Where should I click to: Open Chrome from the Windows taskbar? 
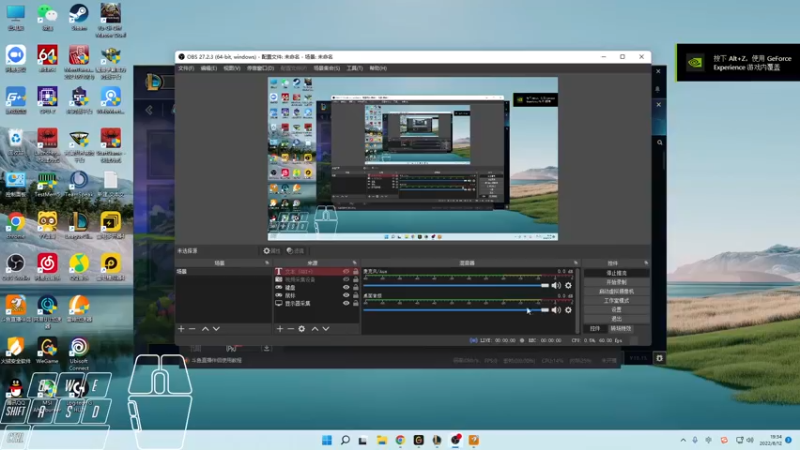(400, 440)
